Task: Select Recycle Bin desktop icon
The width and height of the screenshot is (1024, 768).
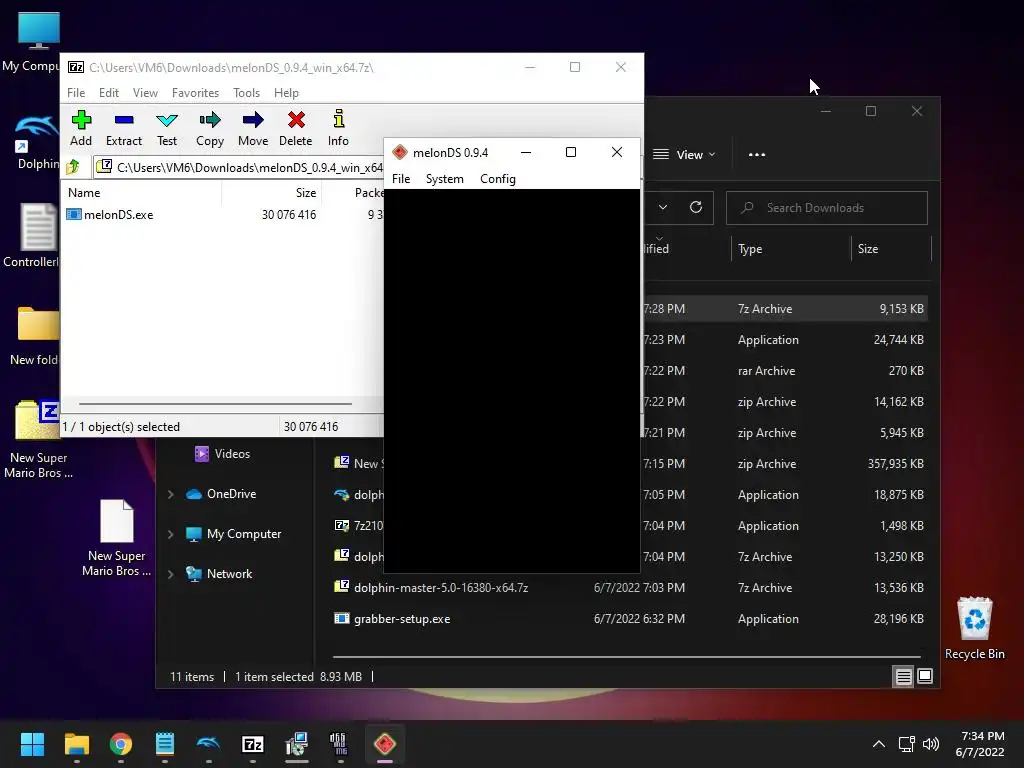Action: pyautogui.click(x=974, y=628)
